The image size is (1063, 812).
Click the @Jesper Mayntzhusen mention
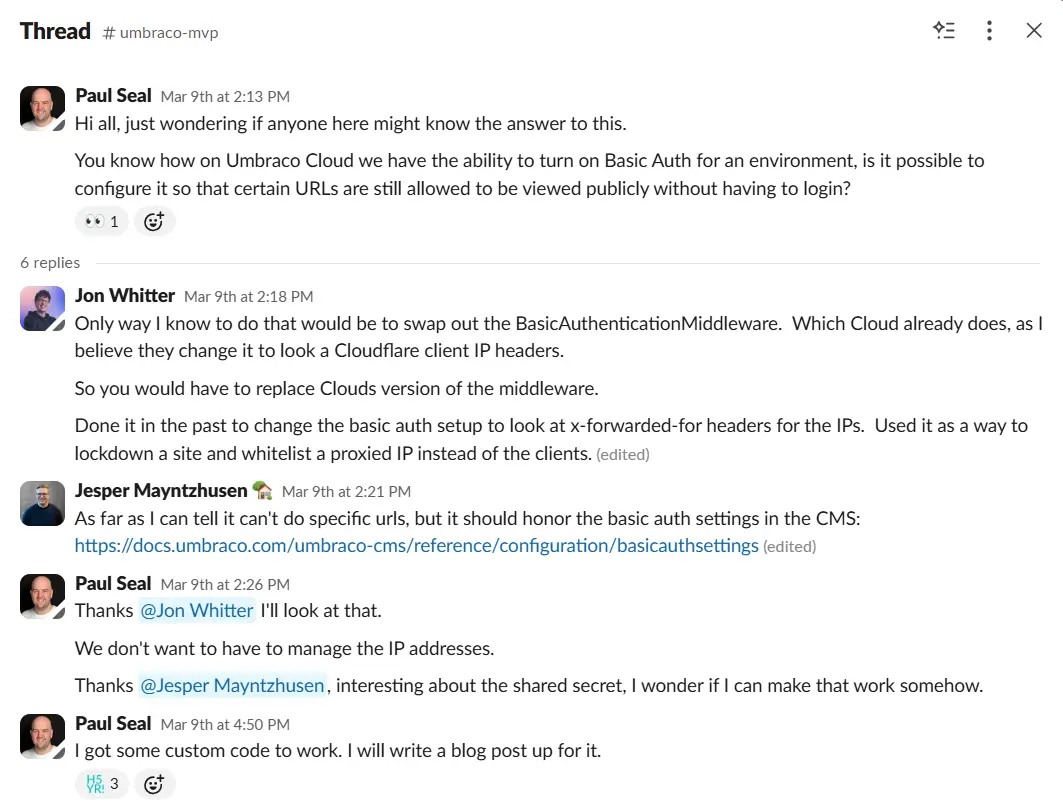point(232,686)
